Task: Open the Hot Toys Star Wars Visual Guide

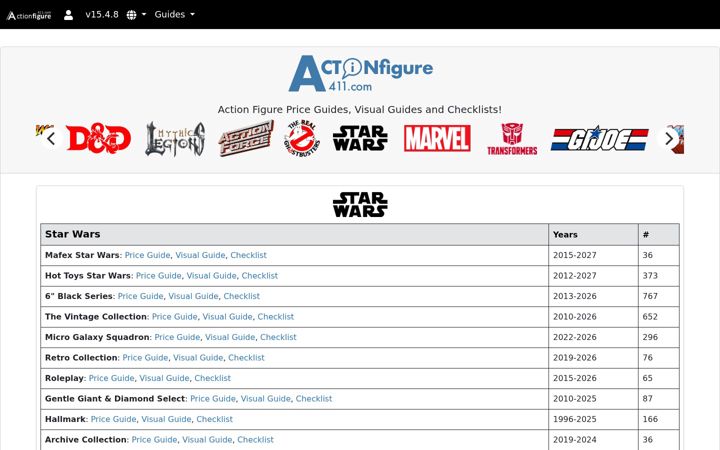Action: tap(211, 276)
